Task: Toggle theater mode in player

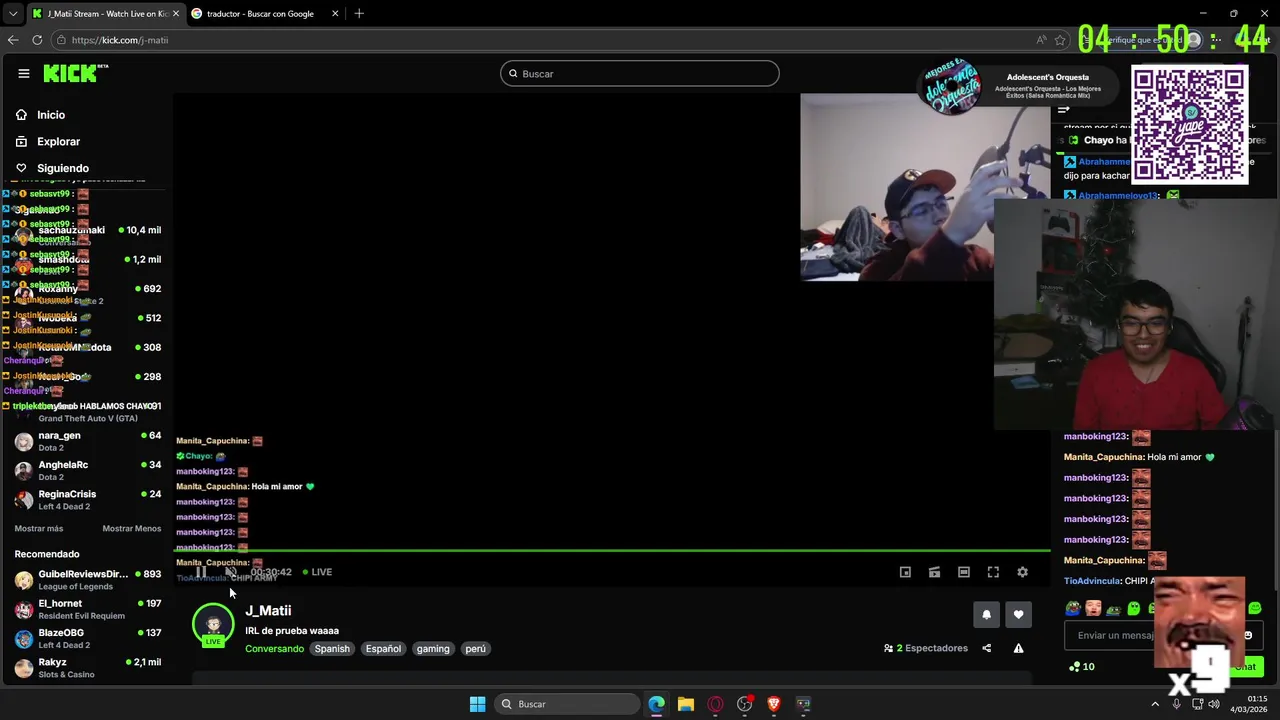Action: (963, 572)
